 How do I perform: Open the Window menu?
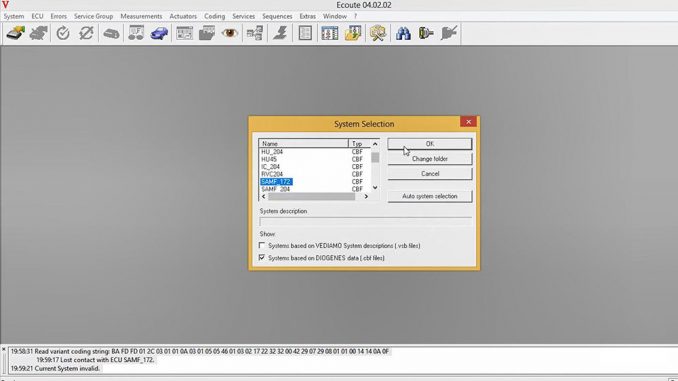coord(335,16)
